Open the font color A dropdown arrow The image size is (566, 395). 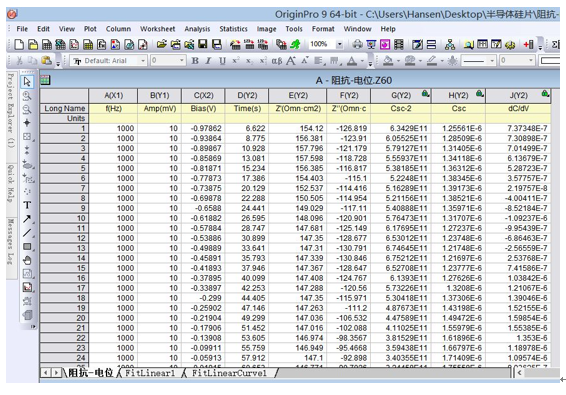tap(362, 61)
